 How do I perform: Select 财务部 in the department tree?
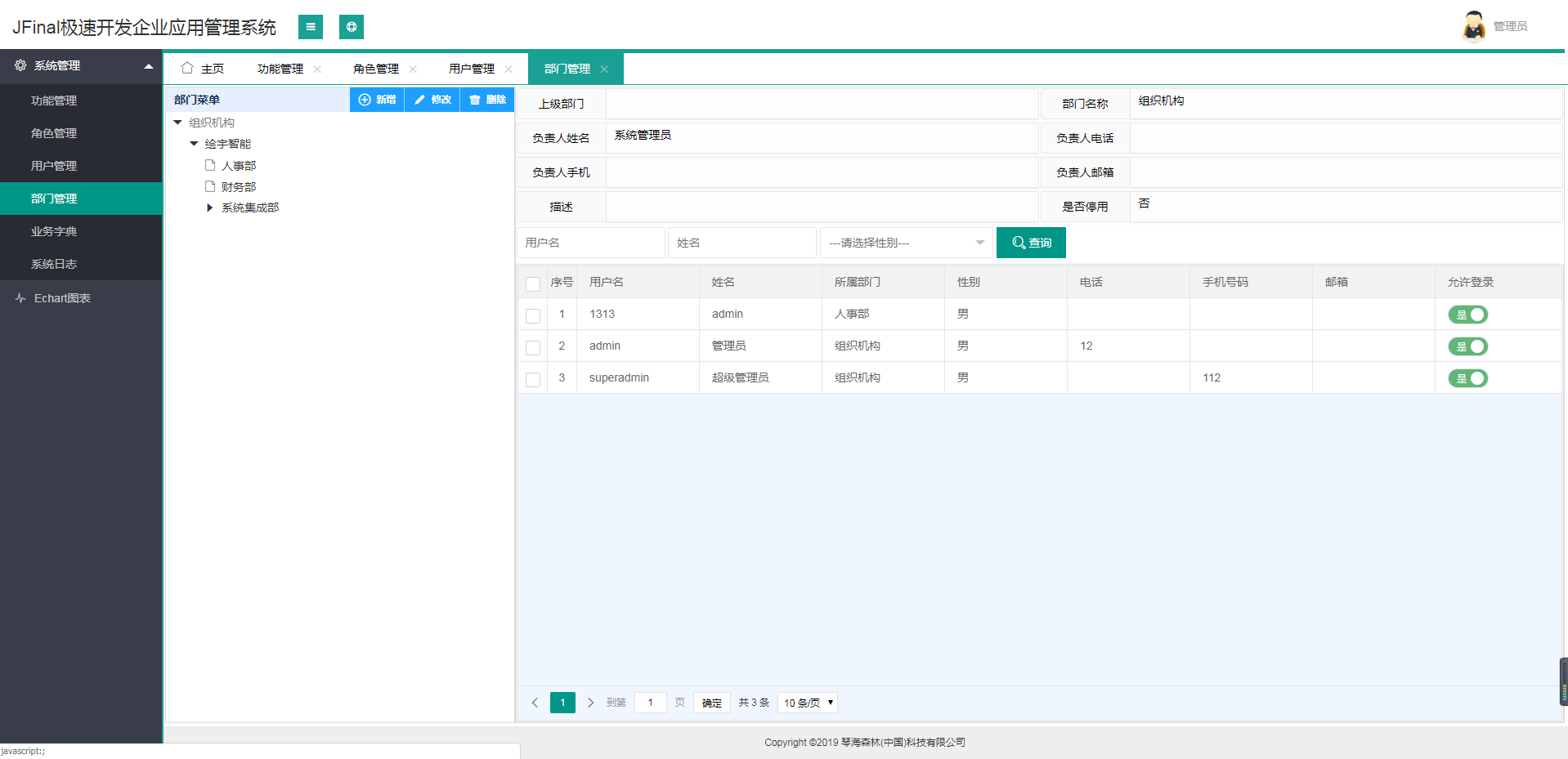pos(239,187)
